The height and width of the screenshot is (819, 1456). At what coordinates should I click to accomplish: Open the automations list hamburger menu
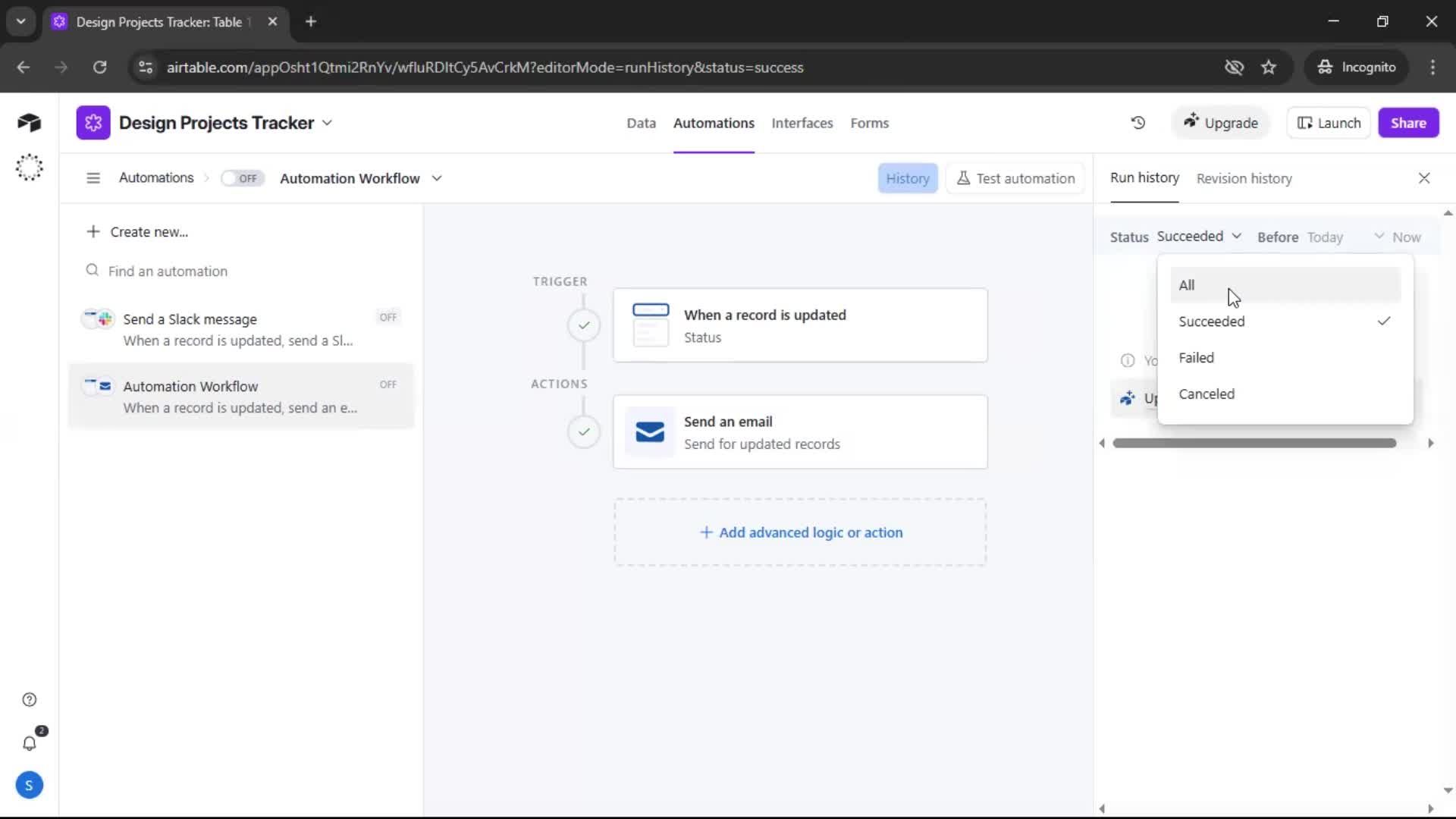93,178
